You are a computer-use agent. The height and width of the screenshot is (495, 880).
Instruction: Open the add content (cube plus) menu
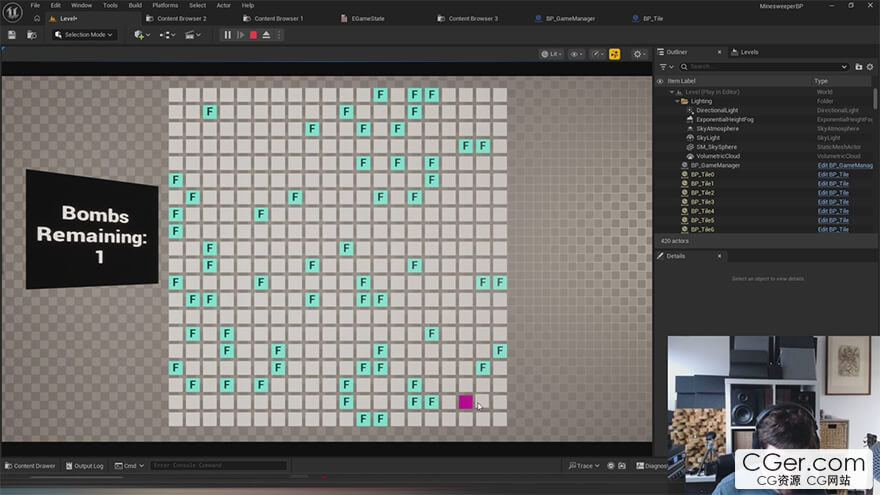click(139, 35)
